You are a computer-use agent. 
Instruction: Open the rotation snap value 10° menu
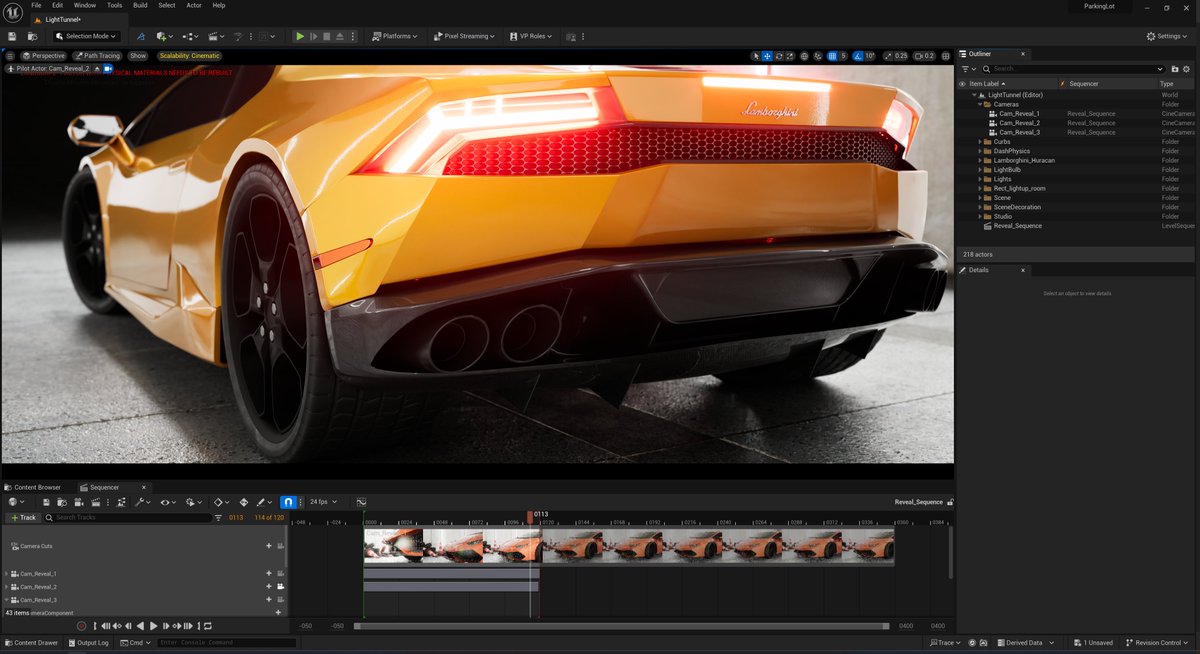click(870, 56)
